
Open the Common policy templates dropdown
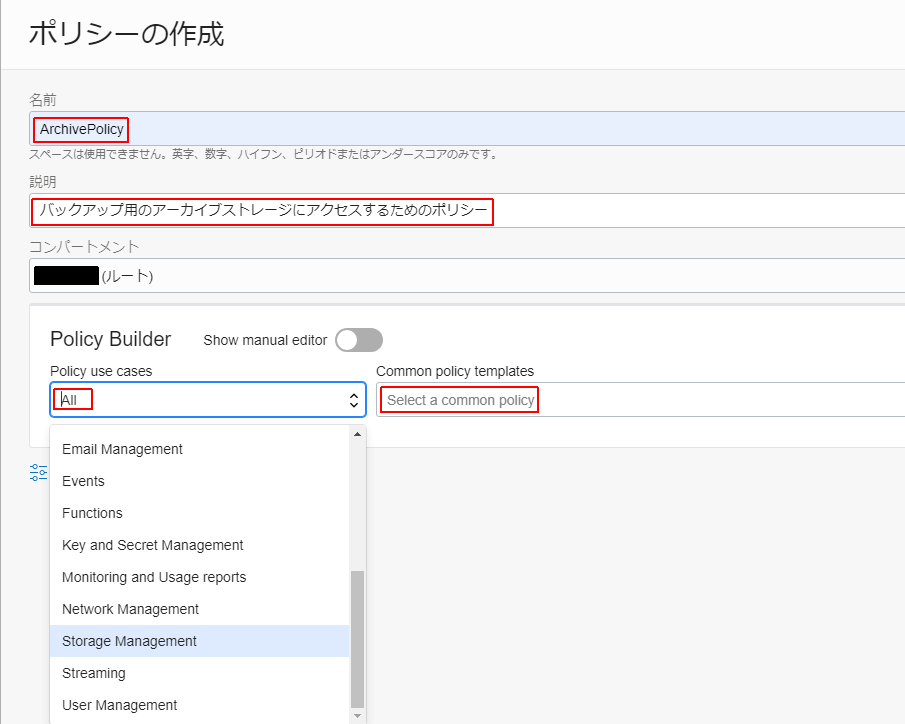pos(641,400)
